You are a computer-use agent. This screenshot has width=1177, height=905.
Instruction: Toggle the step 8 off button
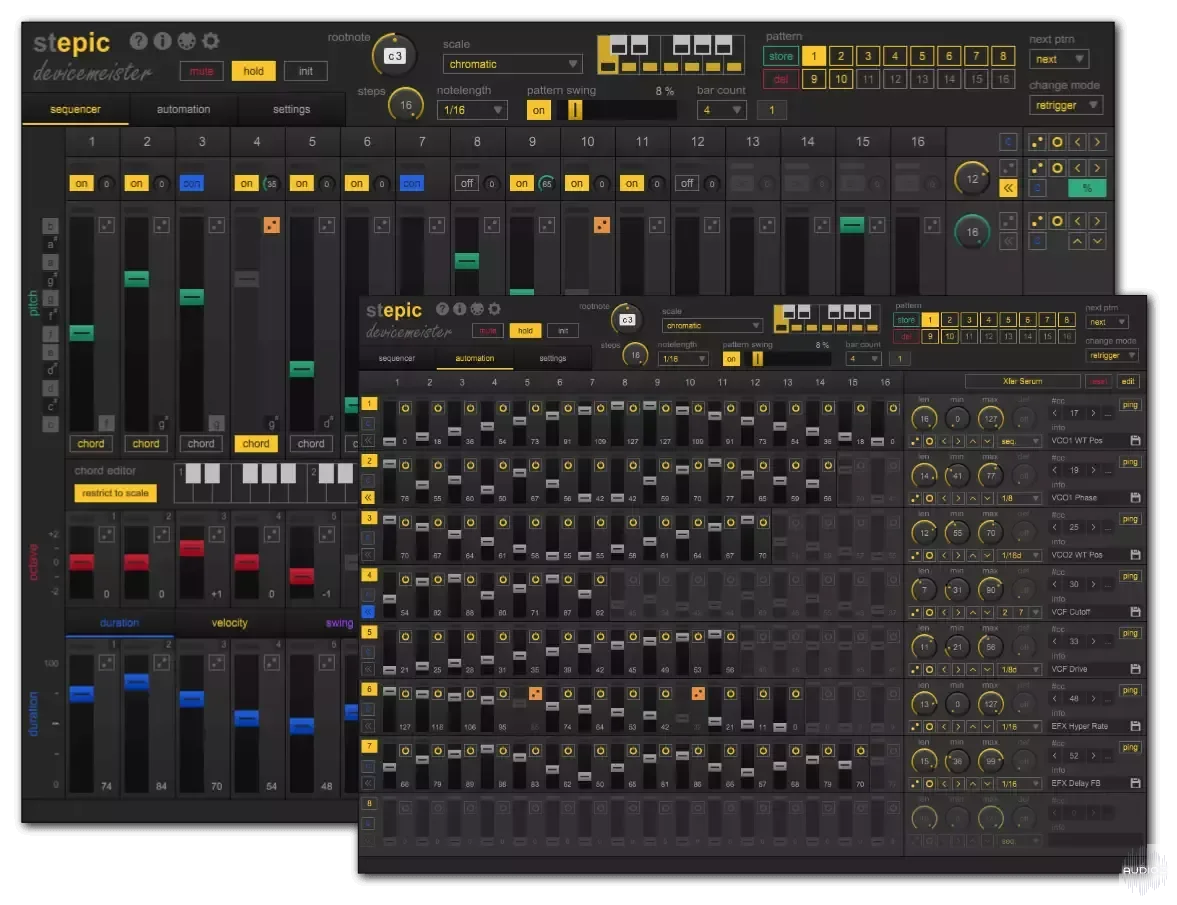[467, 183]
